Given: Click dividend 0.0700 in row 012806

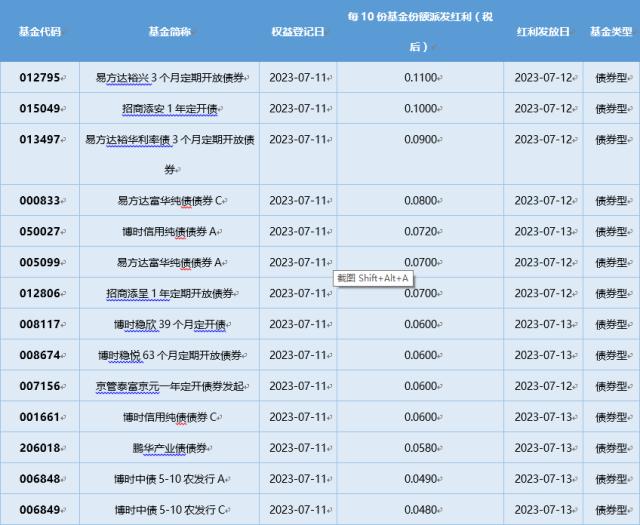Looking at the screenshot, I should click(420, 293).
